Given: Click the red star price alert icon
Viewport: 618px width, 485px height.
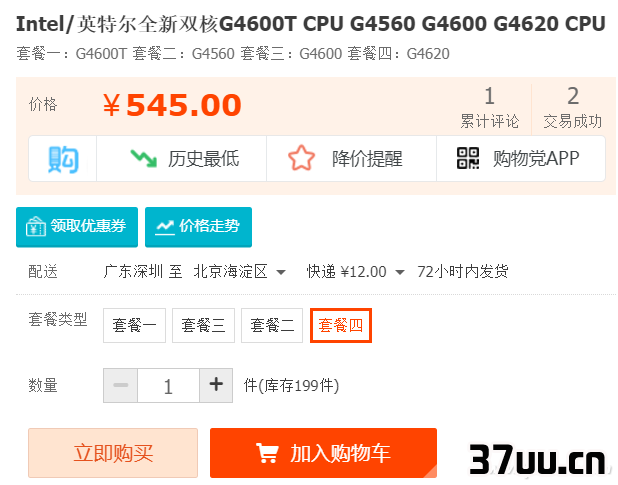Looking at the screenshot, I should click(302, 158).
